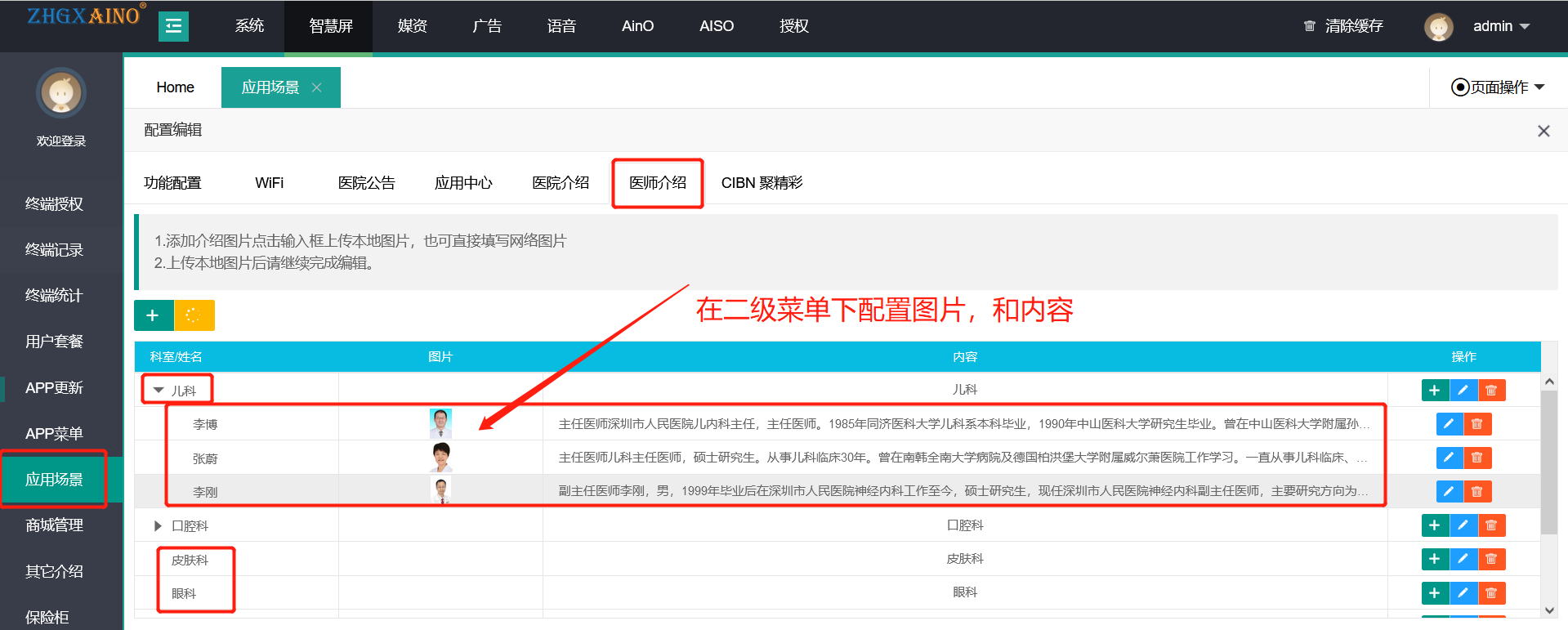Collapse the 儿科 tree node
The height and width of the screenshot is (630, 1568).
pos(159,391)
